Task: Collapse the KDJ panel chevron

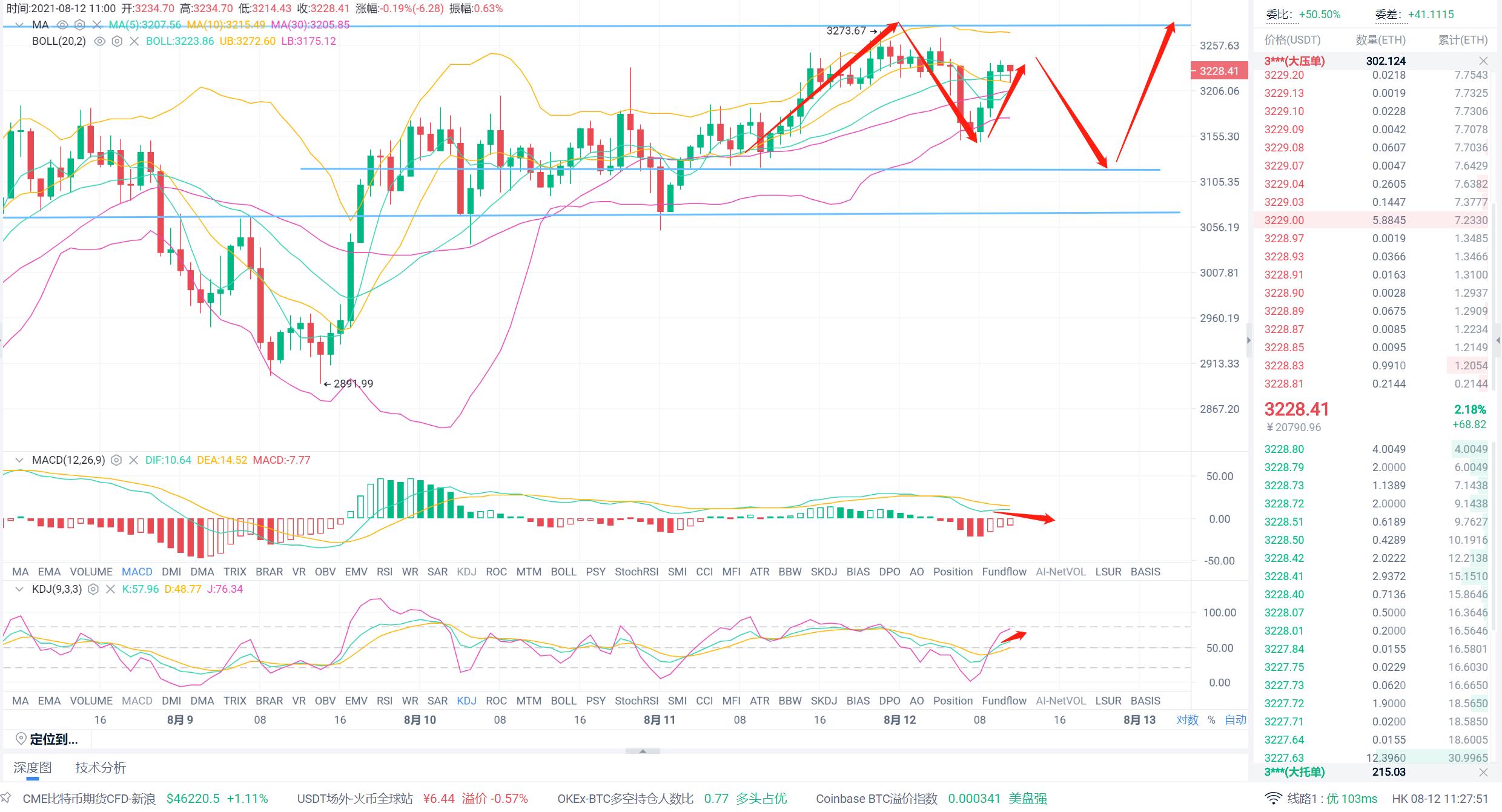Action: (x=19, y=589)
